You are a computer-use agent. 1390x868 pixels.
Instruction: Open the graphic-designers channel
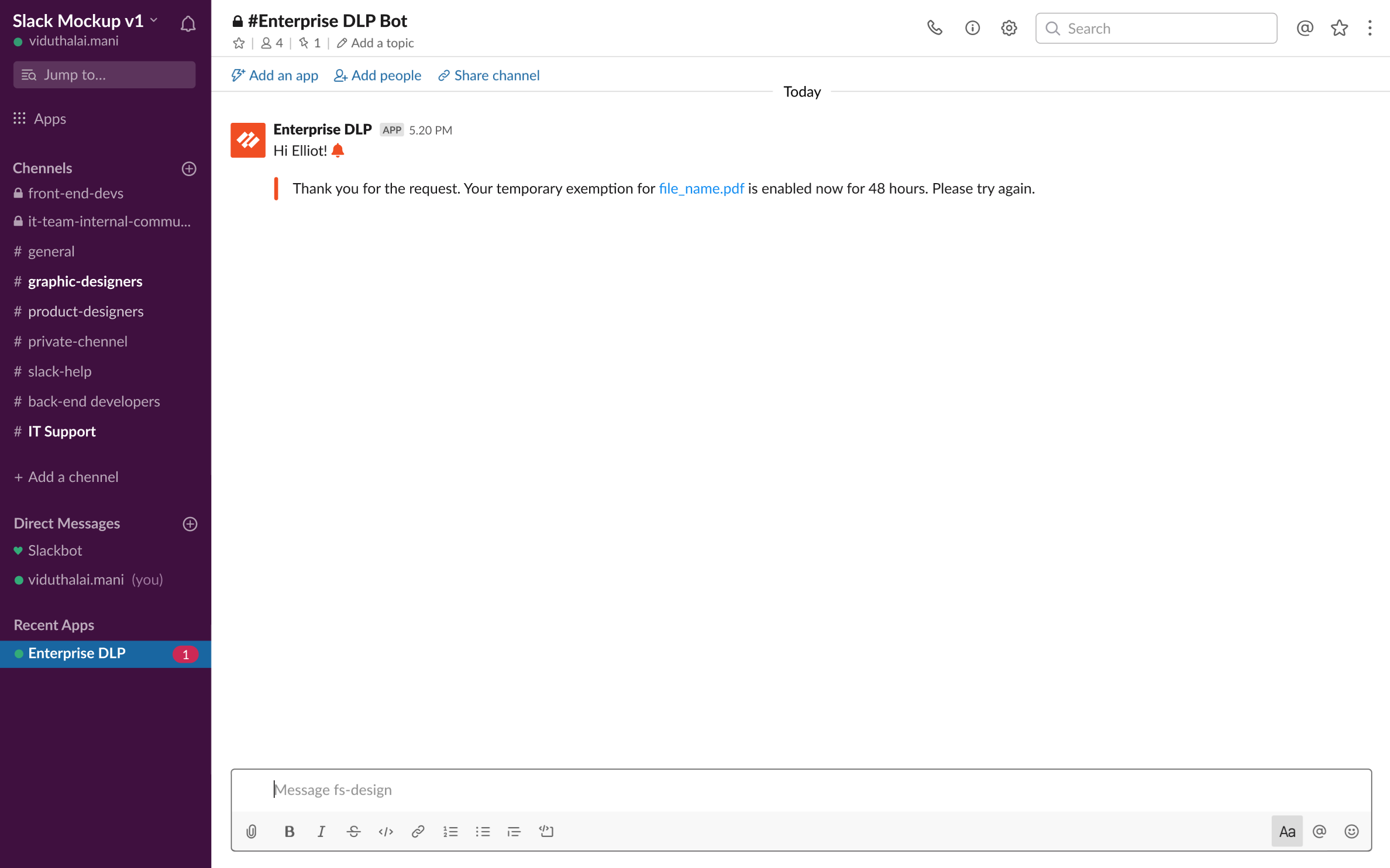(x=85, y=281)
